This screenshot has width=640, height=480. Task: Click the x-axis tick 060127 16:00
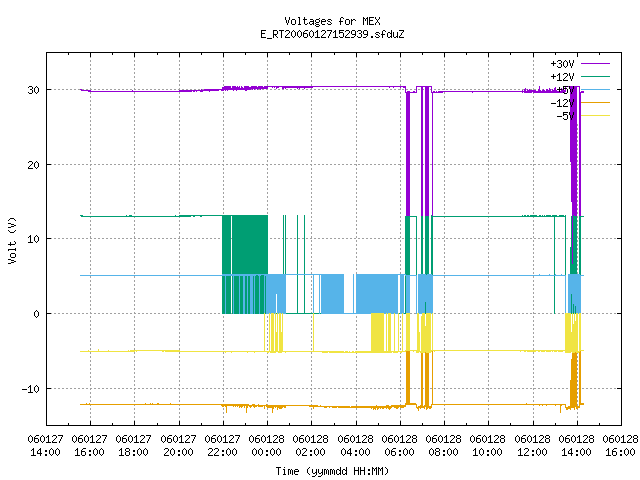[x=89, y=445]
